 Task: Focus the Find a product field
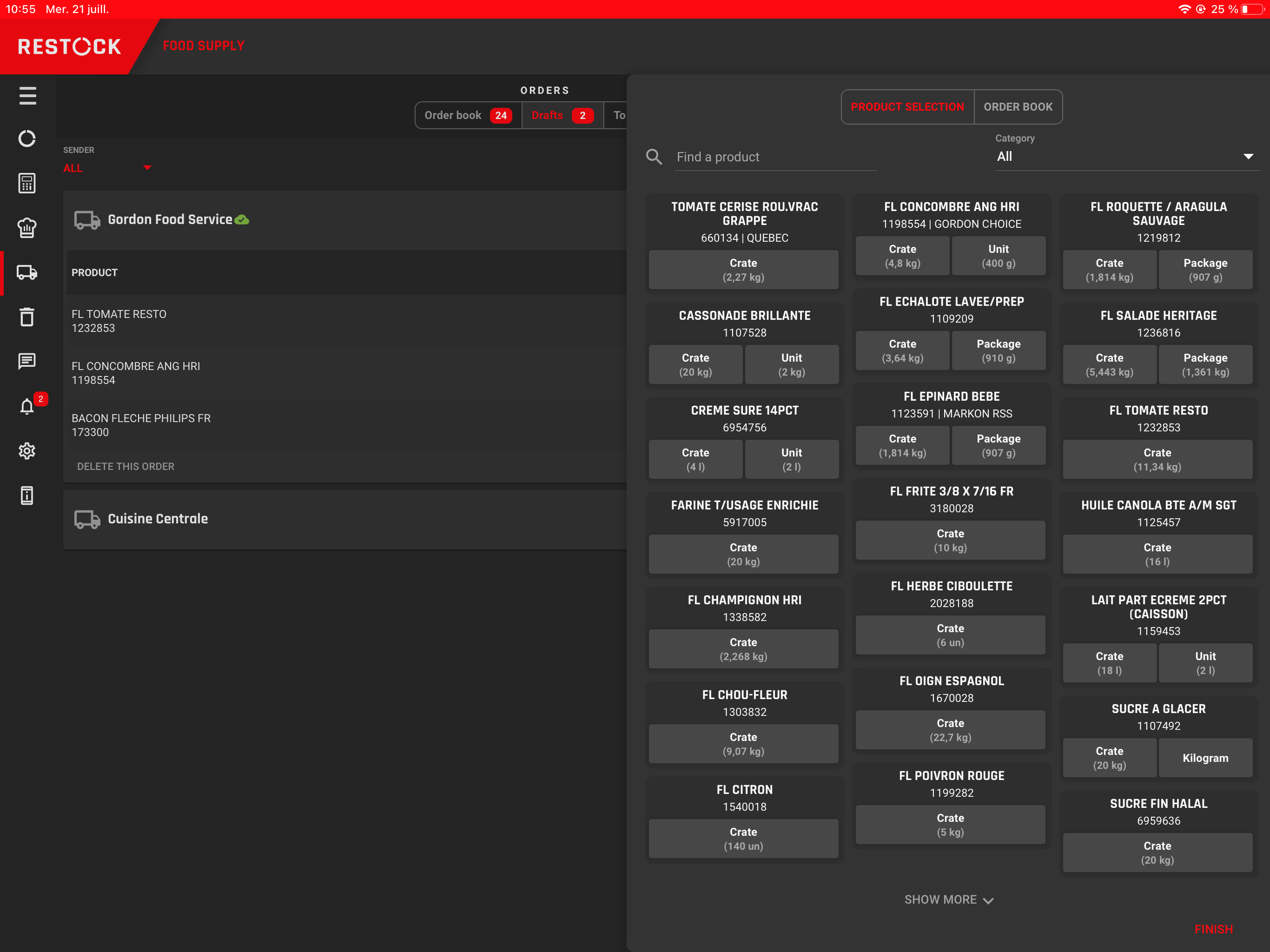(776, 157)
